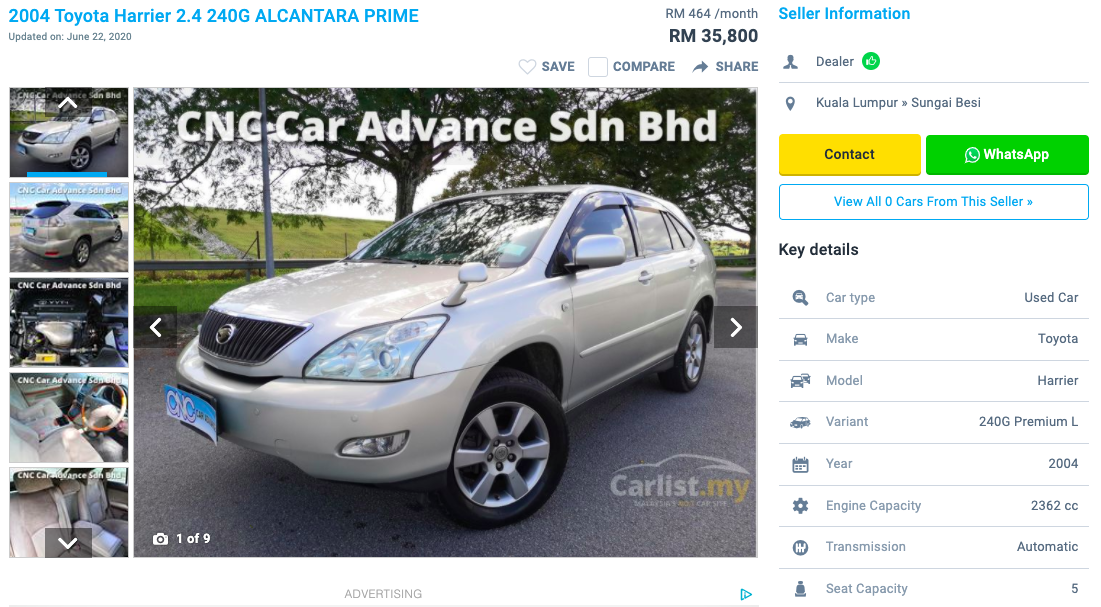Select the rear view car thumbnail
The width and height of the screenshot is (1101, 607).
[x=69, y=228]
